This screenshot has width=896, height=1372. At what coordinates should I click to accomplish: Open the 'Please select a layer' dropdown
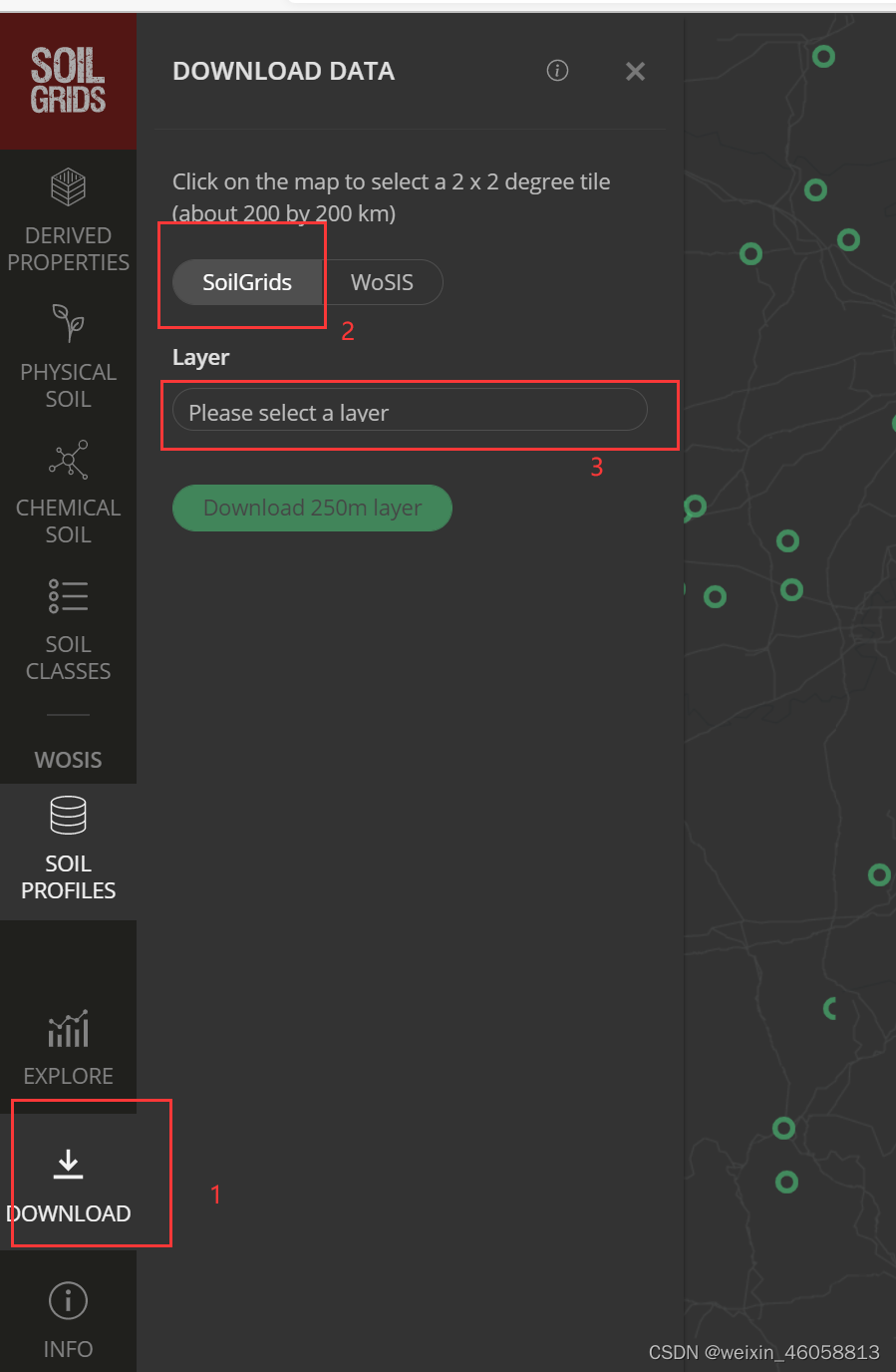pyautogui.click(x=410, y=412)
